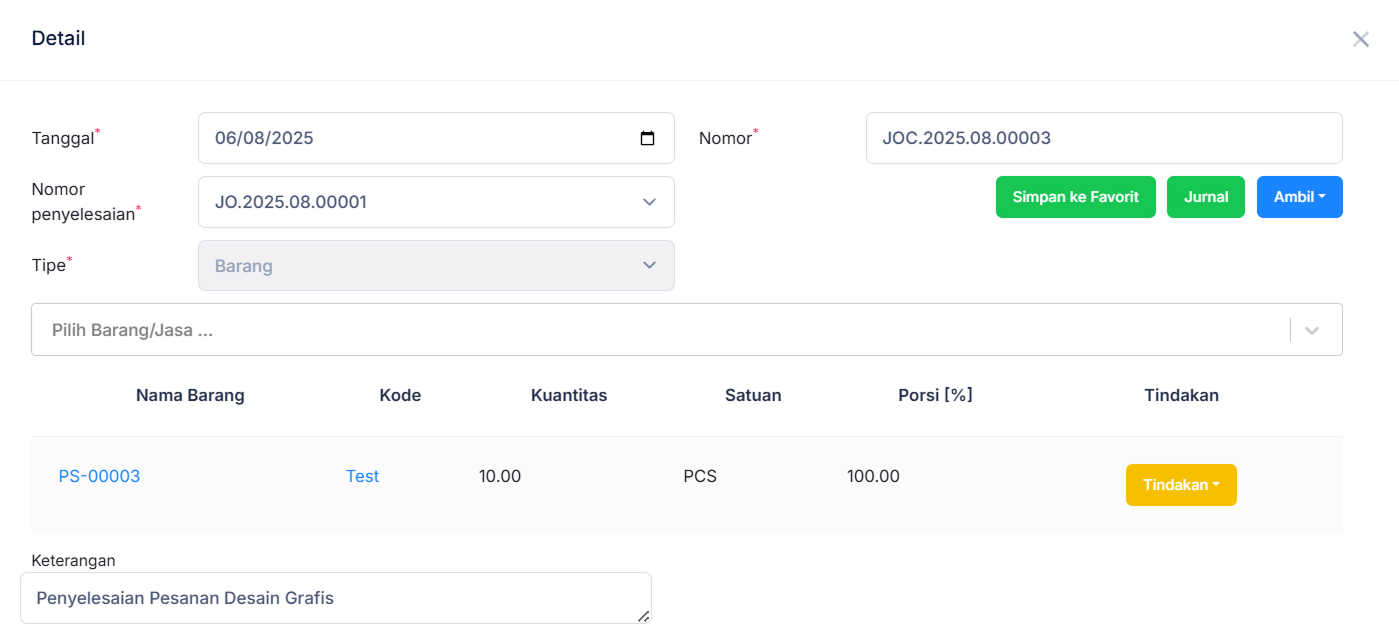Open the calendar picker in the Tanggal field
Image resolution: width=1399 pixels, height=636 pixels.
coord(647,139)
